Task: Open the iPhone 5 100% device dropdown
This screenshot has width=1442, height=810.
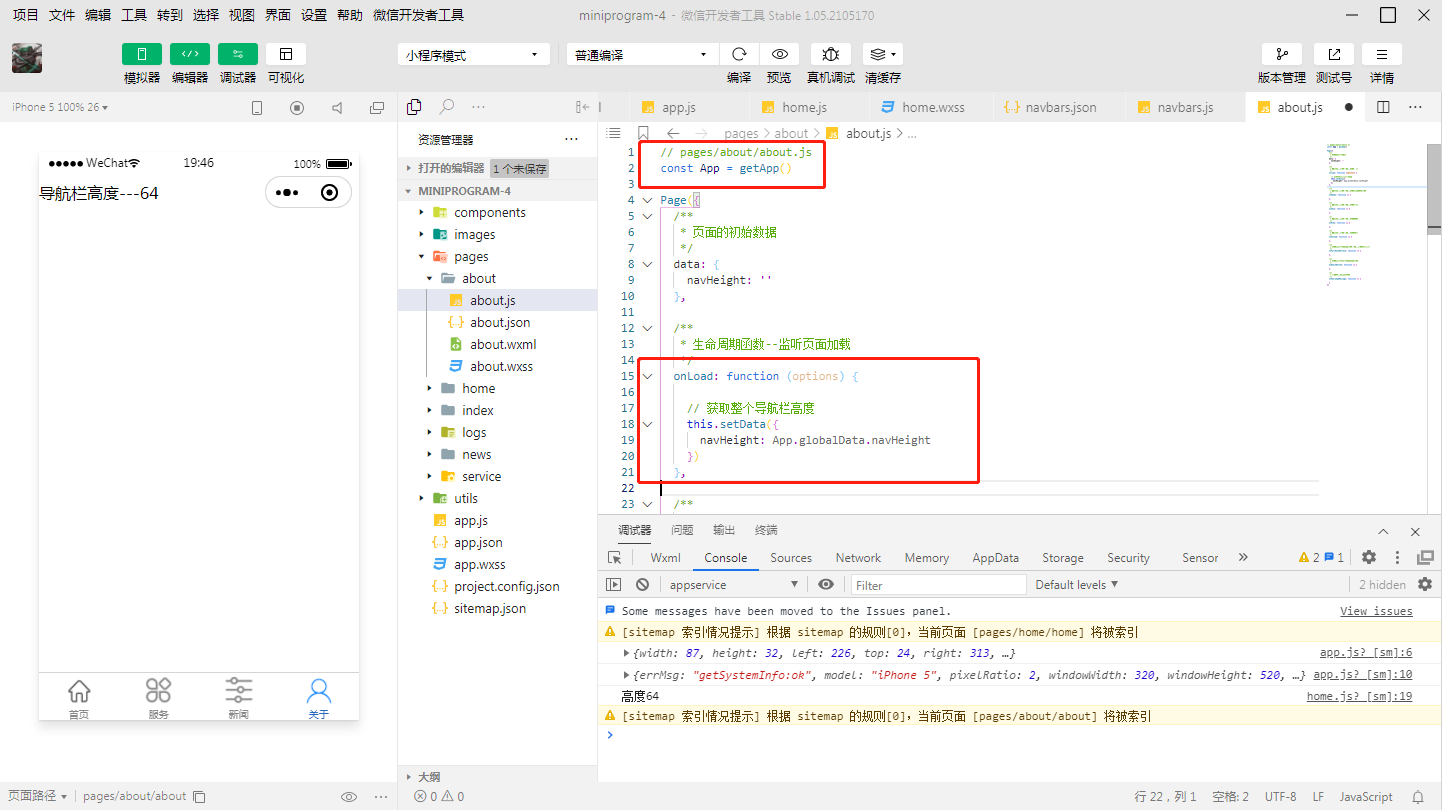Action: pos(60,107)
